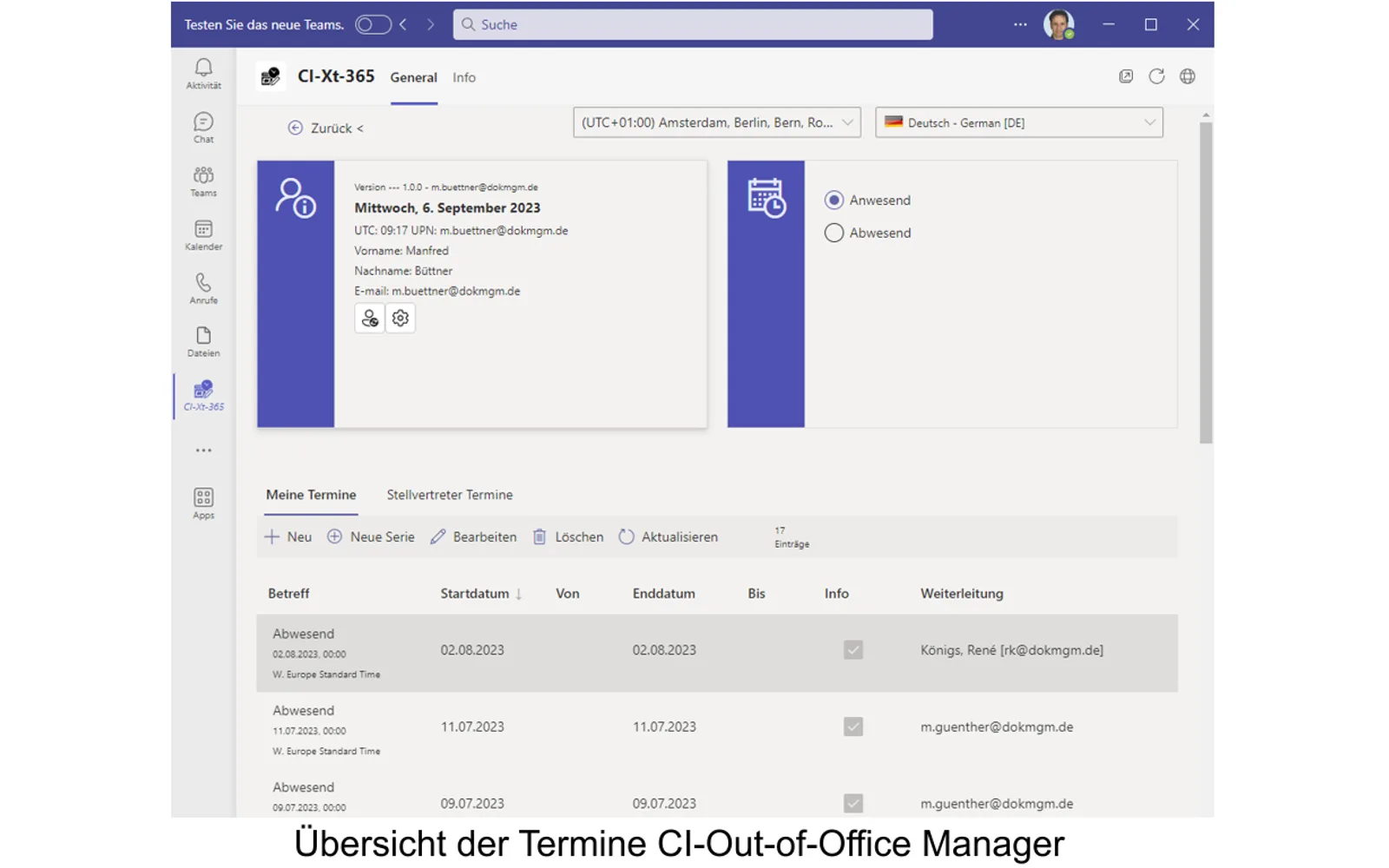Viewport: 1389px width, 868px height.
Task: Click the Neu button
Action: point(288,537)
